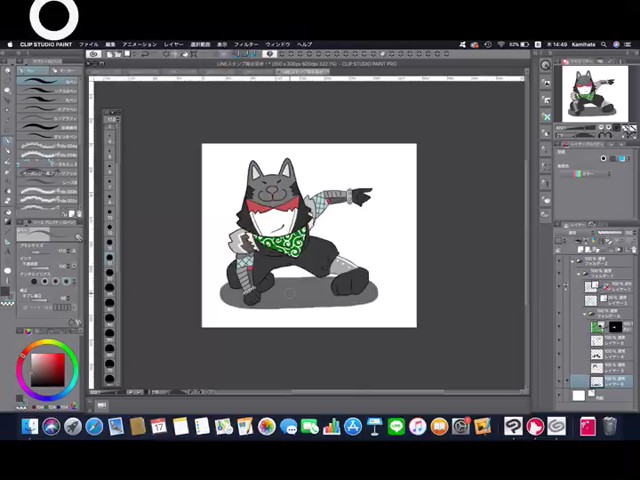Select the Text tool (A icon)
The height and width of the screenshot is (480, 640).
click(7, 251)
